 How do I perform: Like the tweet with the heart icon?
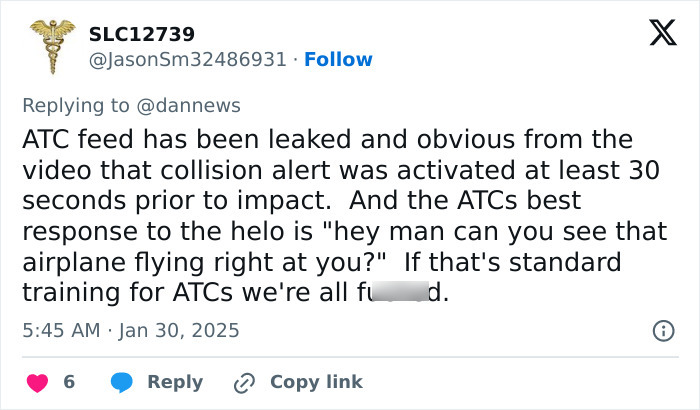point(38,383)
